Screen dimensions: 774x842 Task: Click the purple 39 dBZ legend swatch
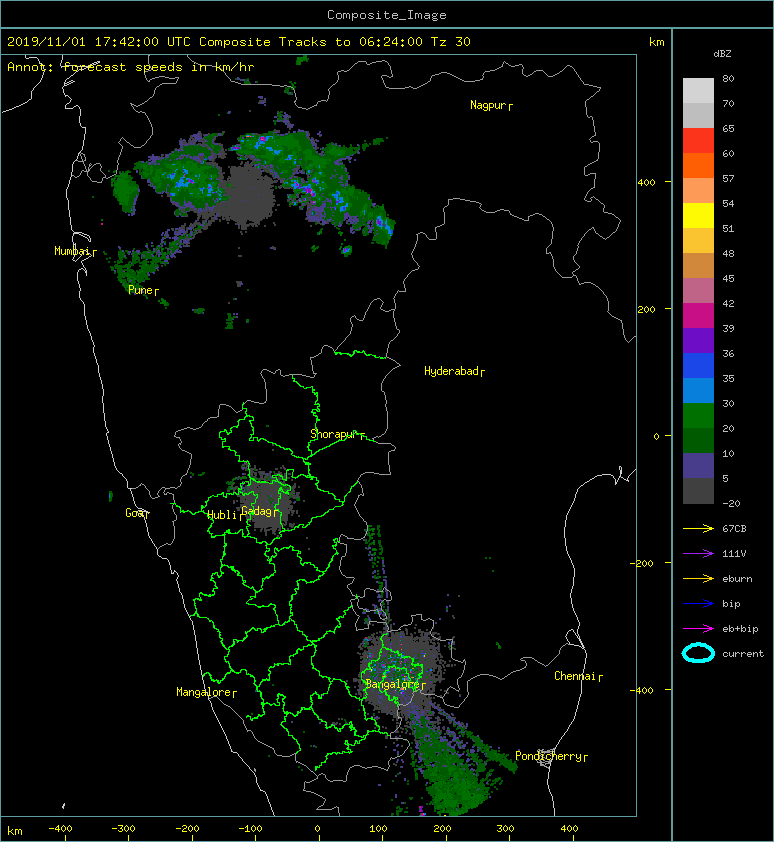[x=698, y=340]
